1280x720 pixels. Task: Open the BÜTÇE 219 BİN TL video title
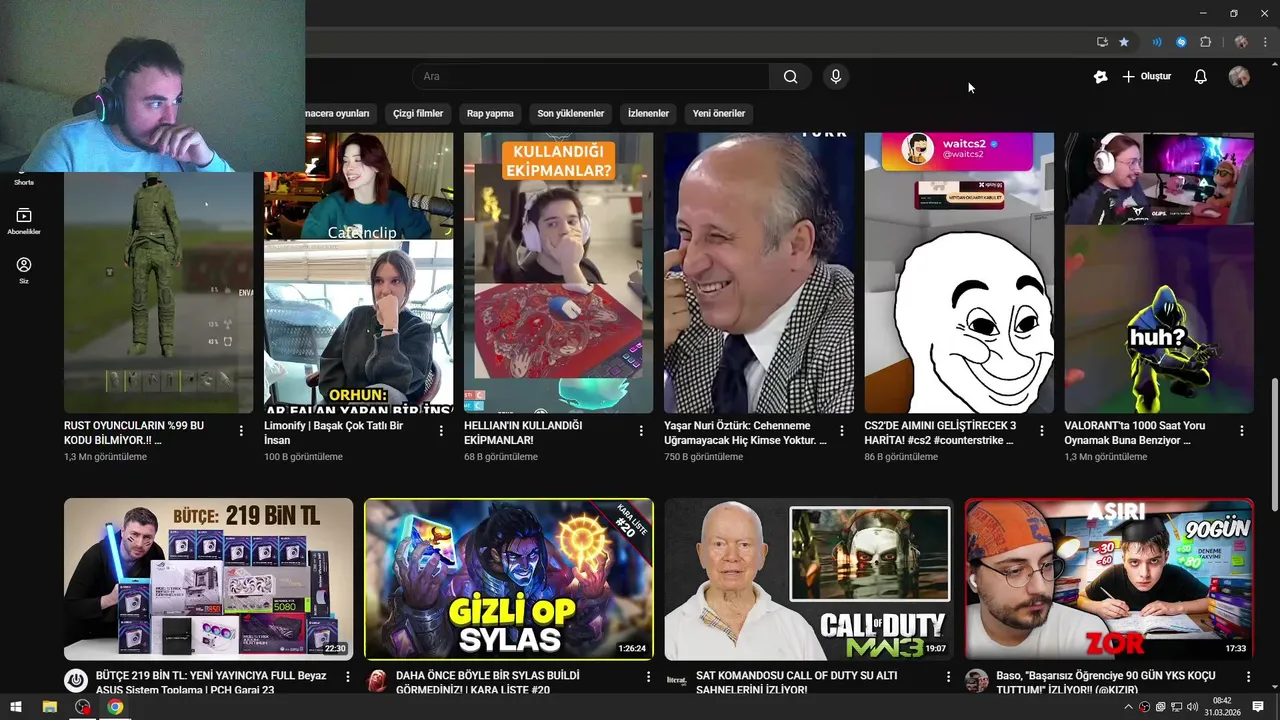click(212, 682)
